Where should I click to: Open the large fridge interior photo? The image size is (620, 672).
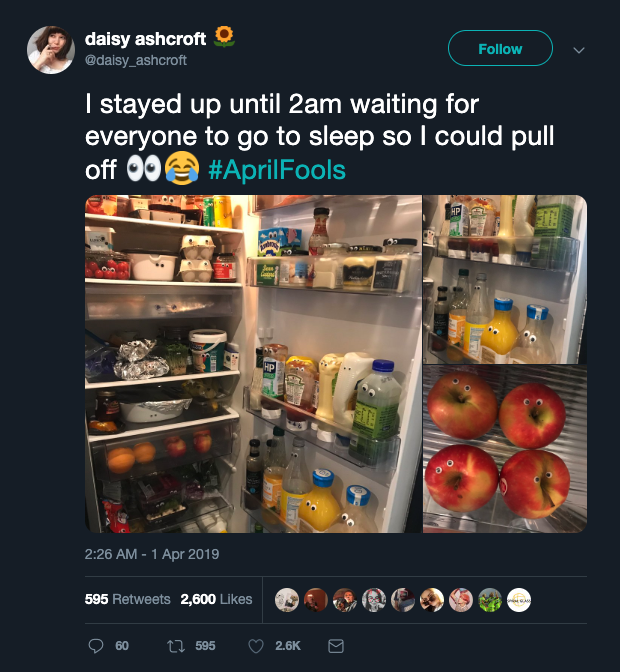(253, 364)
